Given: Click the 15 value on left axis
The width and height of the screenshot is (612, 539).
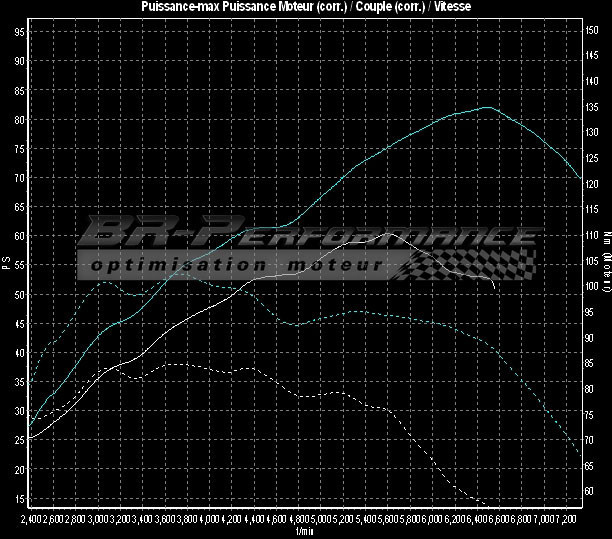Looking at the screenshot, I should 20,499.
